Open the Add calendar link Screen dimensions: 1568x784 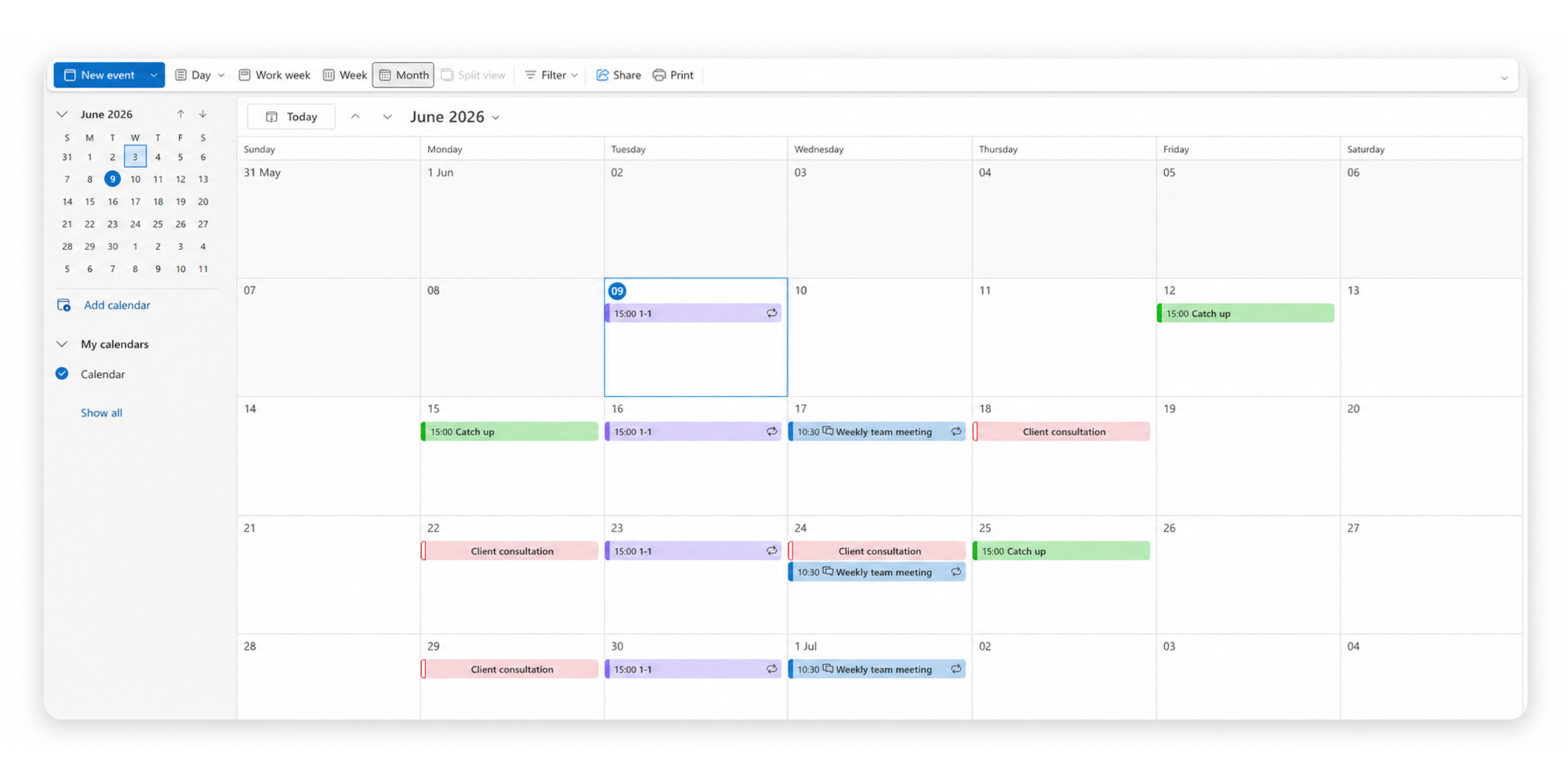117,305
